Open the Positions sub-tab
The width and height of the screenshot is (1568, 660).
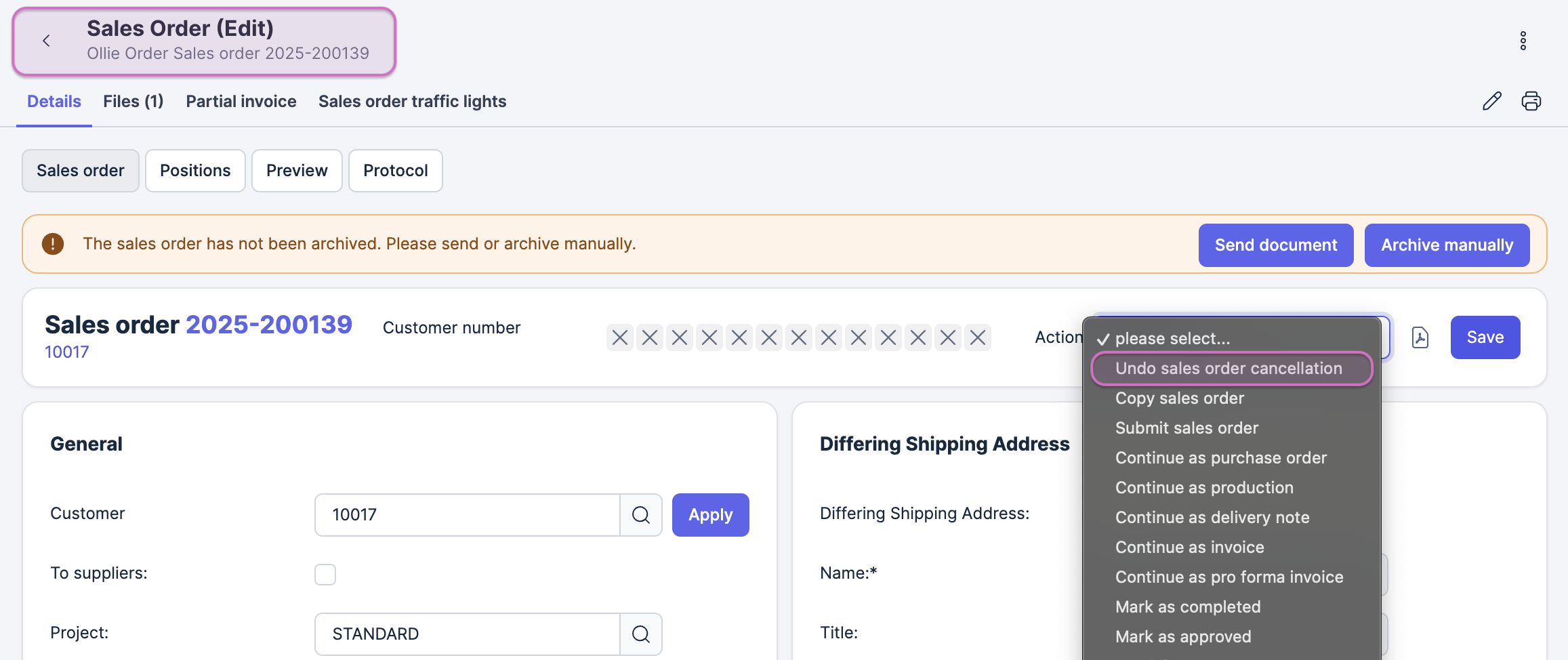tap(195, 171)
